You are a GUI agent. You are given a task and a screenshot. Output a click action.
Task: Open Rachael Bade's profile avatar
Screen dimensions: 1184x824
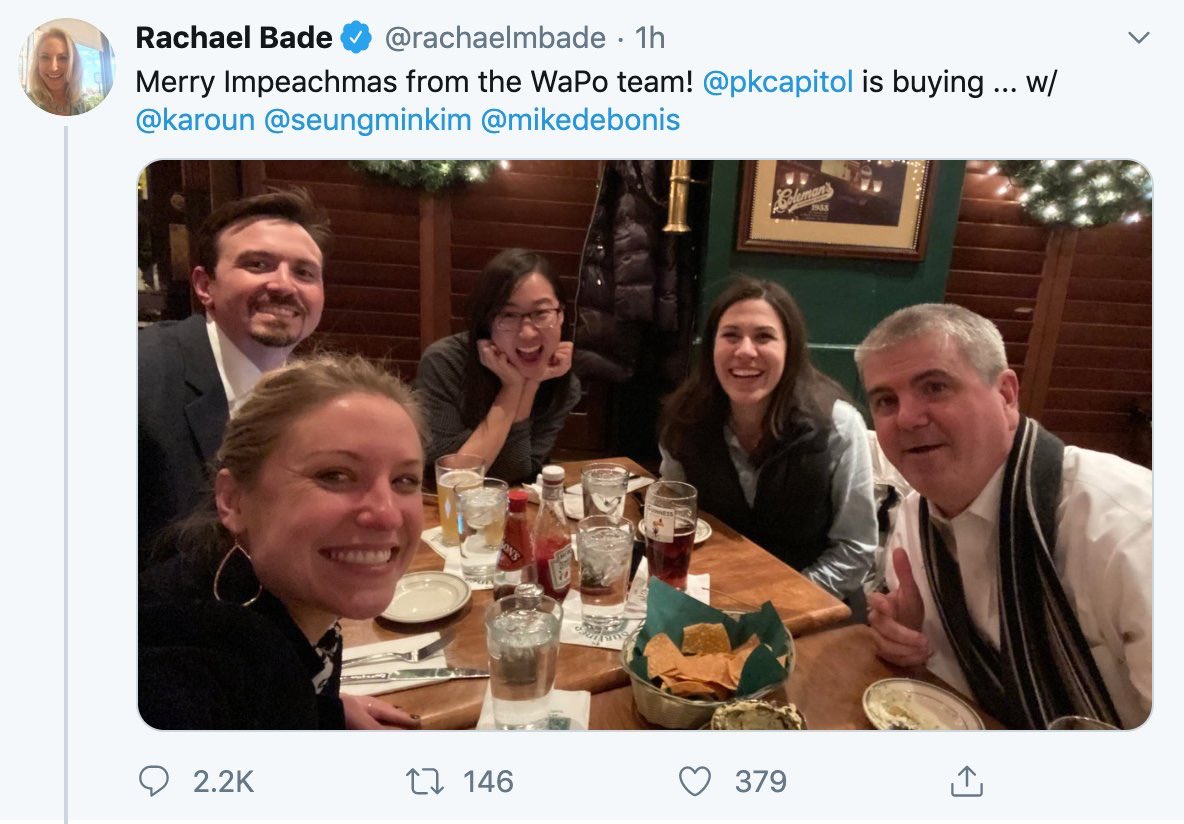click(67, 66)
